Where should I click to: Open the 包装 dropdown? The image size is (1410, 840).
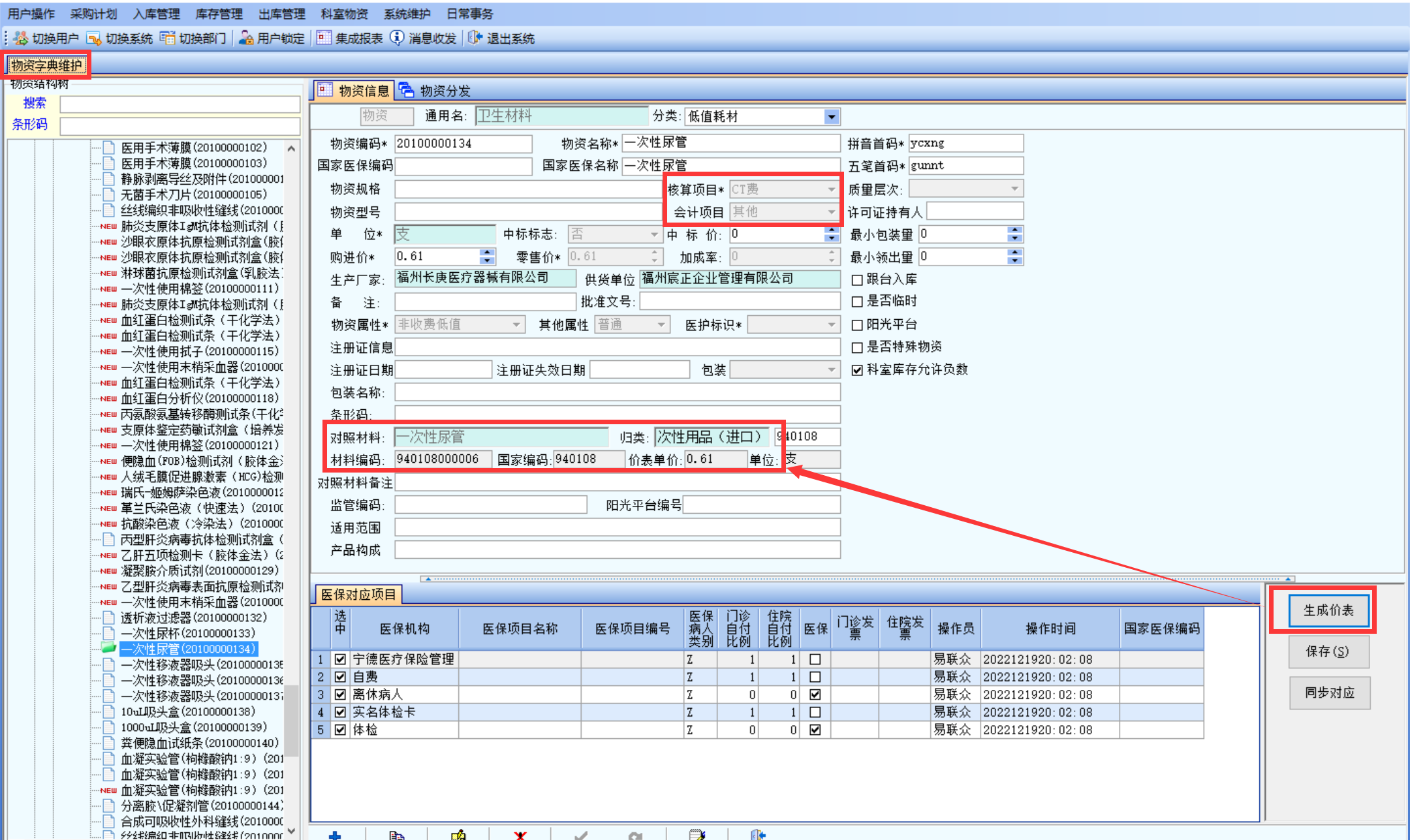[x=831, y=370]
